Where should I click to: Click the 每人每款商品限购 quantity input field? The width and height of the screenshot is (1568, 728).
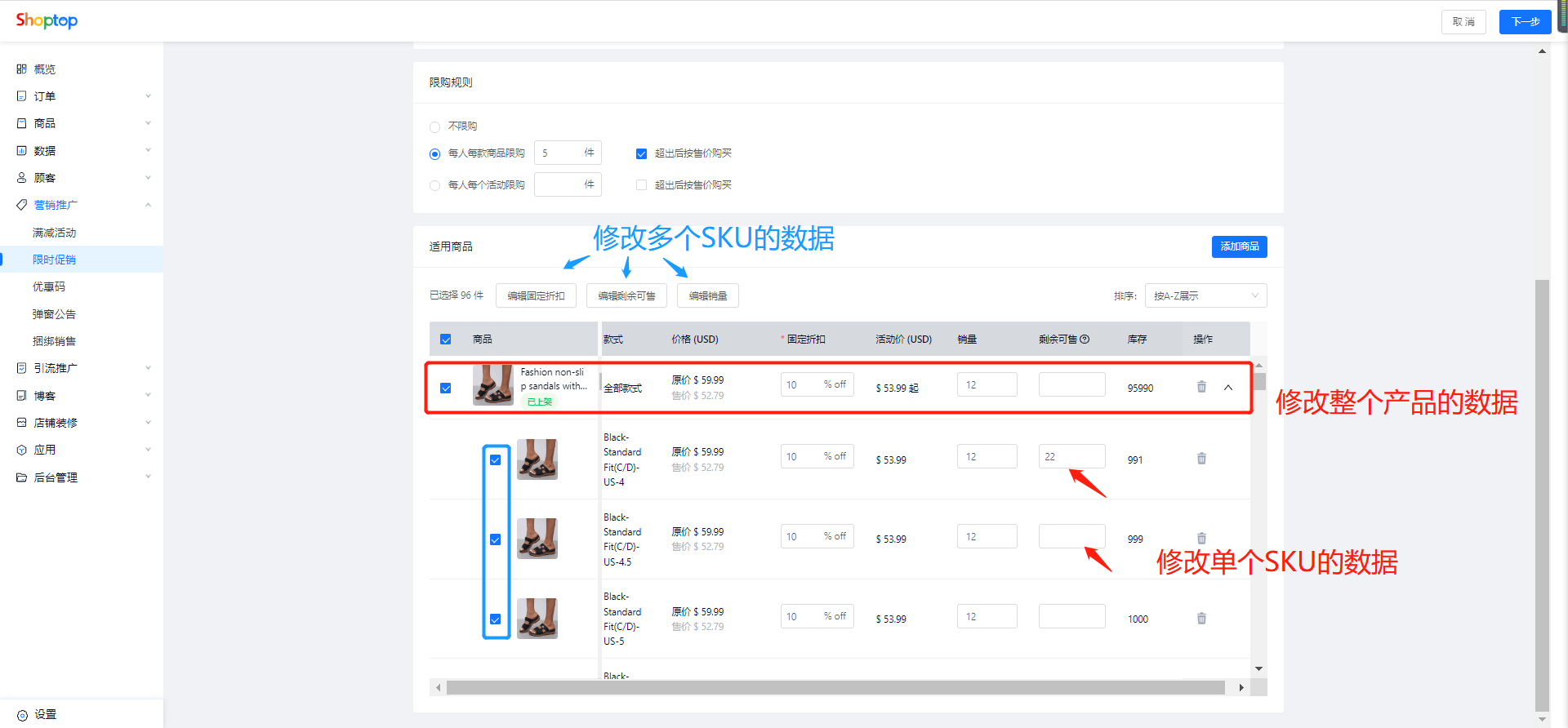click(x=560, y=153)
